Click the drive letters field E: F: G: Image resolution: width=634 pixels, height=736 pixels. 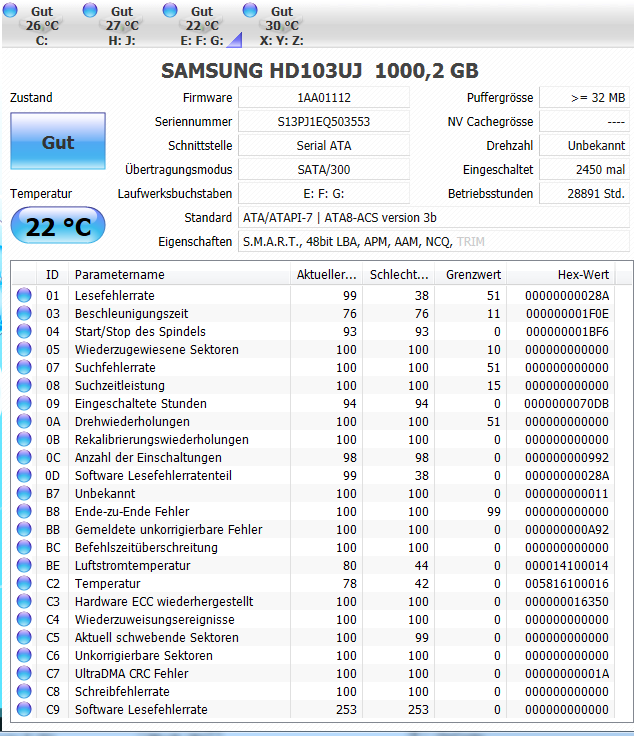pyautogui.click(x=324, y=193)
